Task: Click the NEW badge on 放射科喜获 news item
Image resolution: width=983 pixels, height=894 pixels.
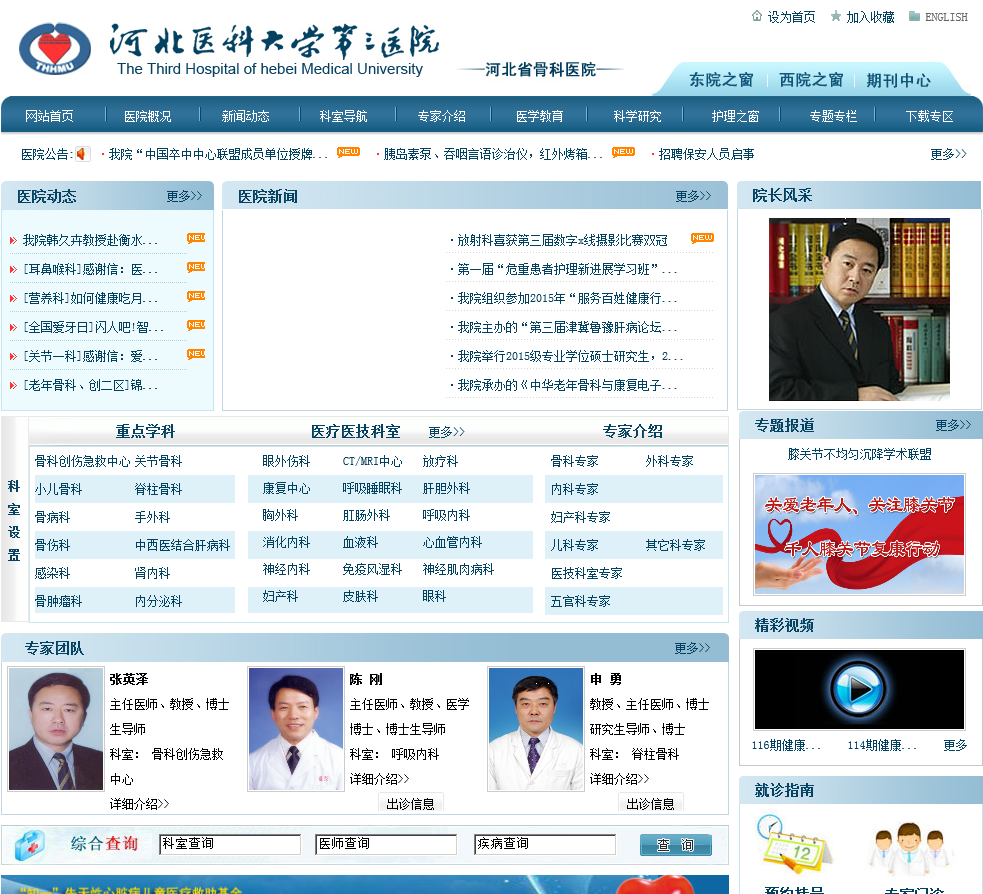Action: (702, 238)
